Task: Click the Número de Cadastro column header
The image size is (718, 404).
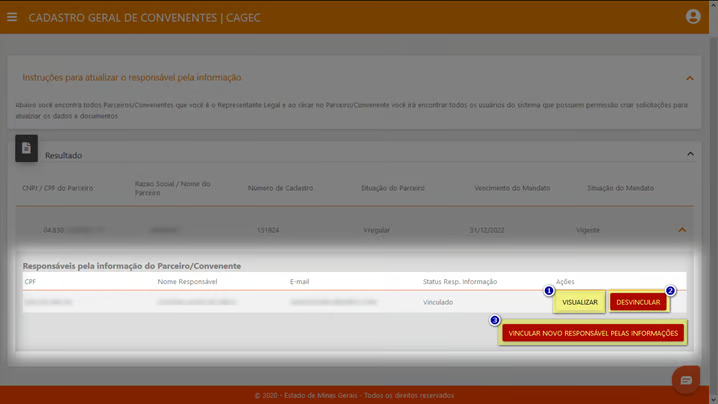Action: (280, 188)
